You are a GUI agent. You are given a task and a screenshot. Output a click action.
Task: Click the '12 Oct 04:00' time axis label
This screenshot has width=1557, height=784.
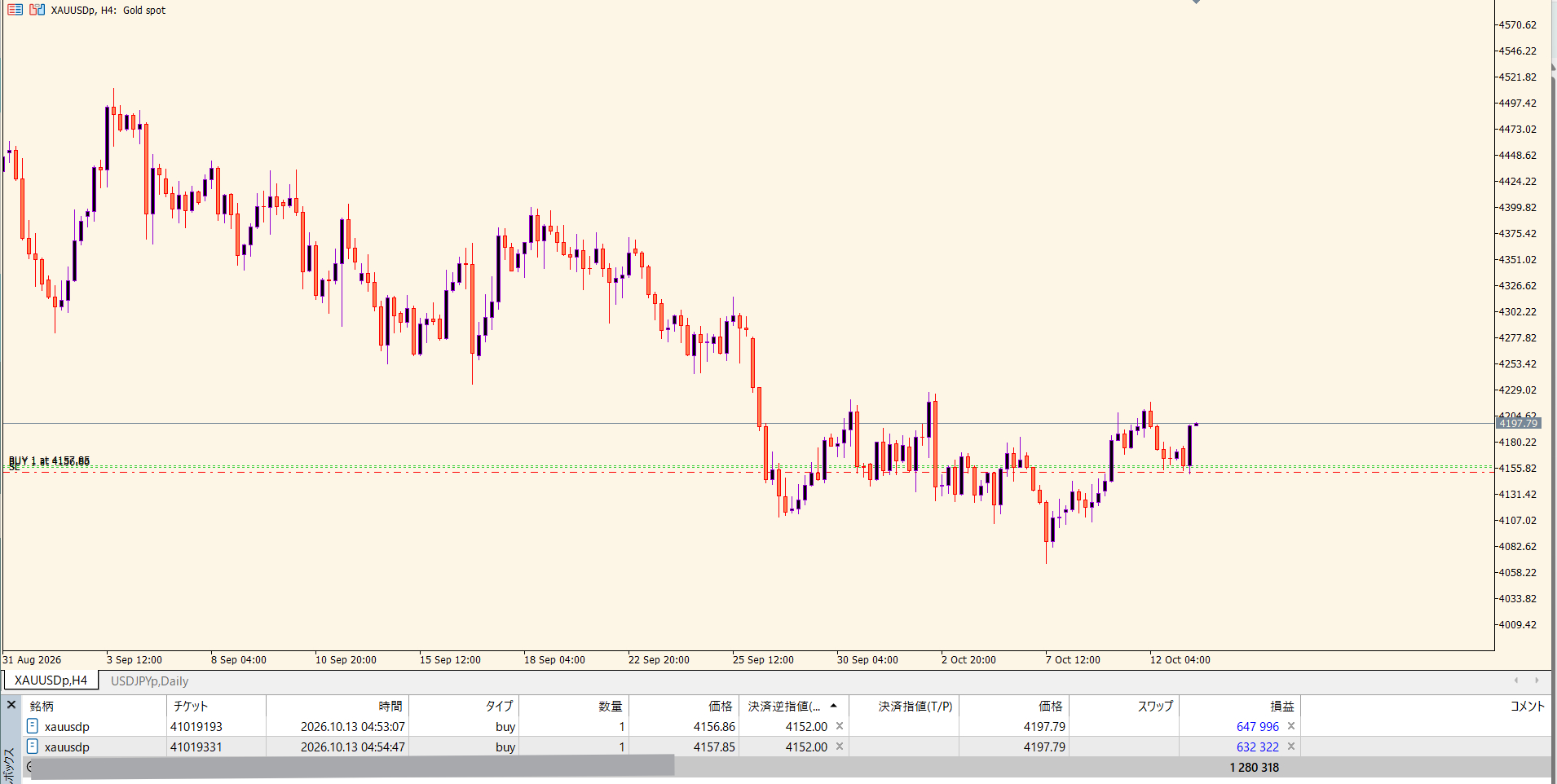pos(1180,659)
